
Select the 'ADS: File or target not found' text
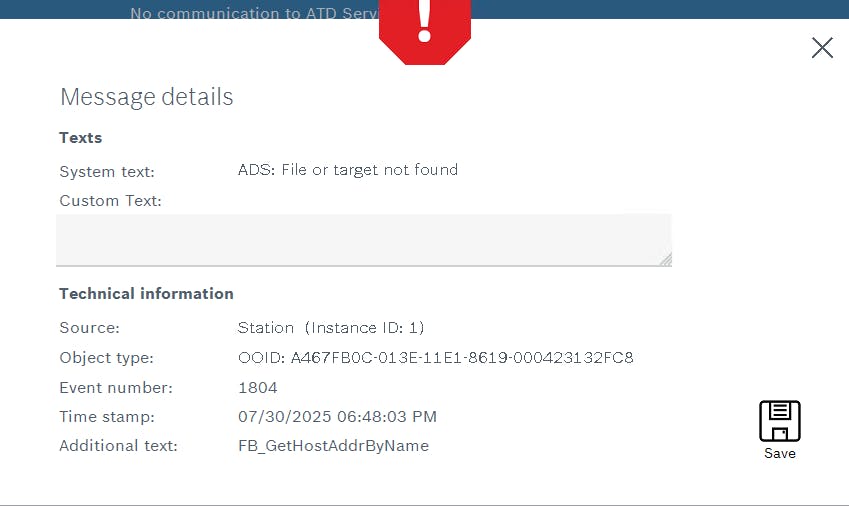pyautogui.click(x=348, y=170)
